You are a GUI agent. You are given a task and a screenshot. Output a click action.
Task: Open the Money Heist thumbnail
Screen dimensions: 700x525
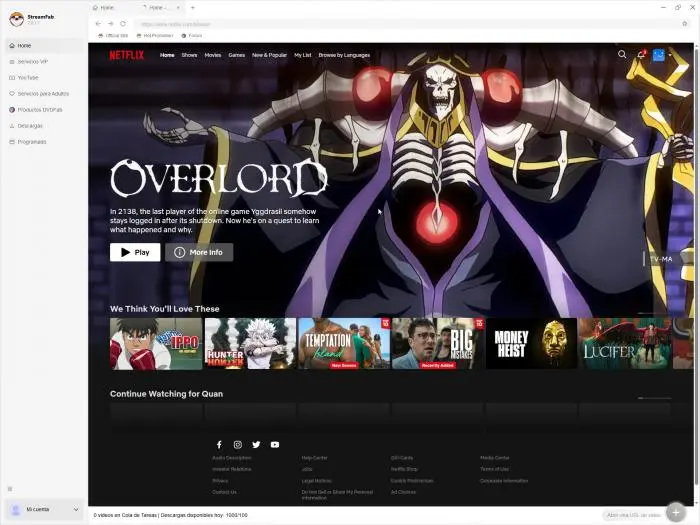click(x=531, y=343)
